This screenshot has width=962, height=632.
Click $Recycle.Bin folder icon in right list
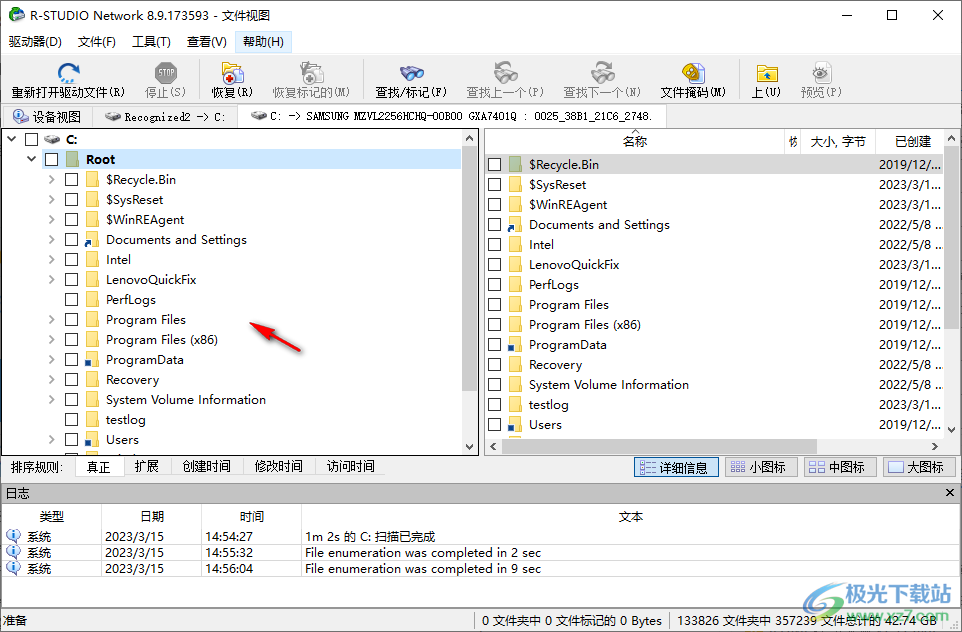[515, 164]
